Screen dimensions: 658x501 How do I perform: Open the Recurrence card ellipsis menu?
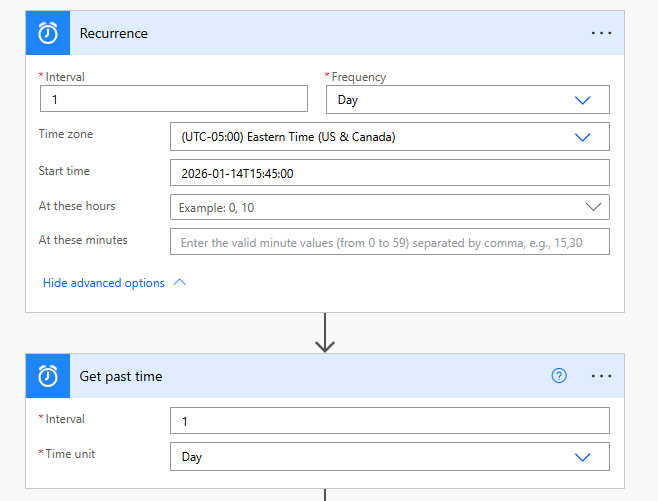(601, 33)
